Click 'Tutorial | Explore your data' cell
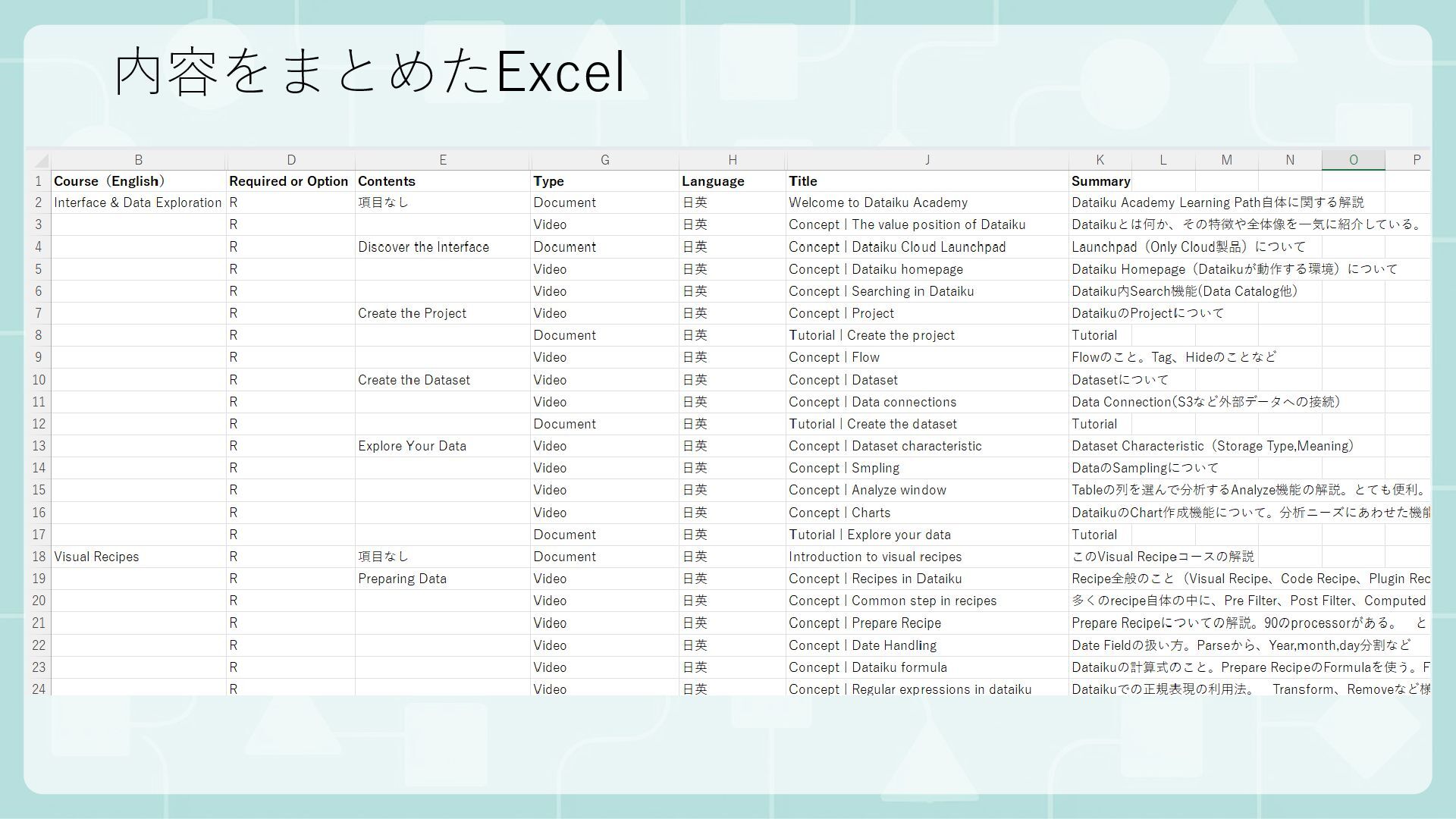Viewport: 1456px width, 819px height. (927, 535)
